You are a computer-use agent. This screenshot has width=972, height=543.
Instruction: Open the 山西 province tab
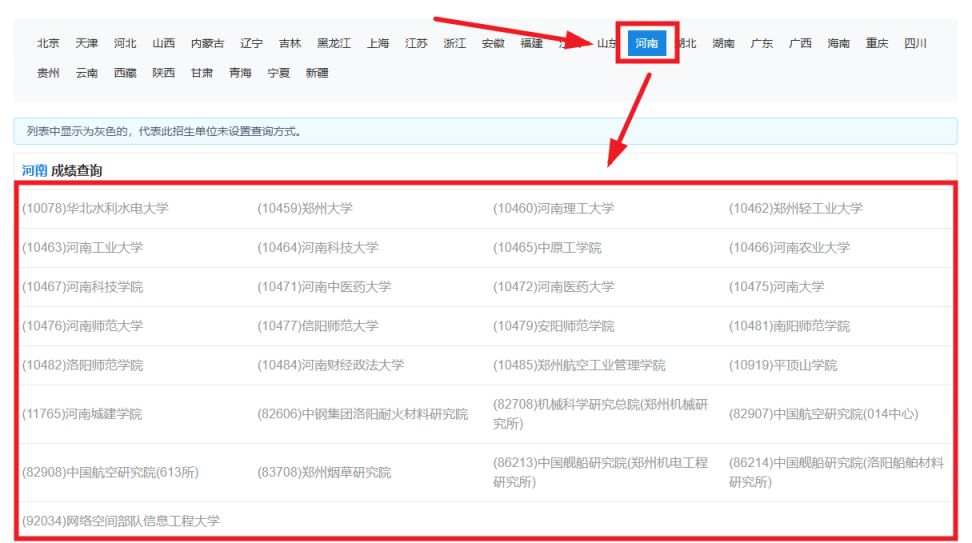pos(164,43)
